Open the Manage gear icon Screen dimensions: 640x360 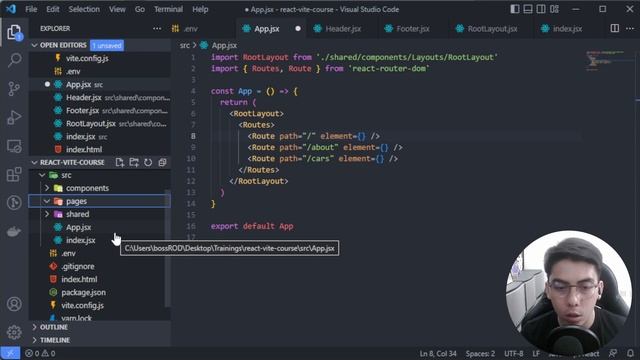pyautogui.click(x=14, y=332)
